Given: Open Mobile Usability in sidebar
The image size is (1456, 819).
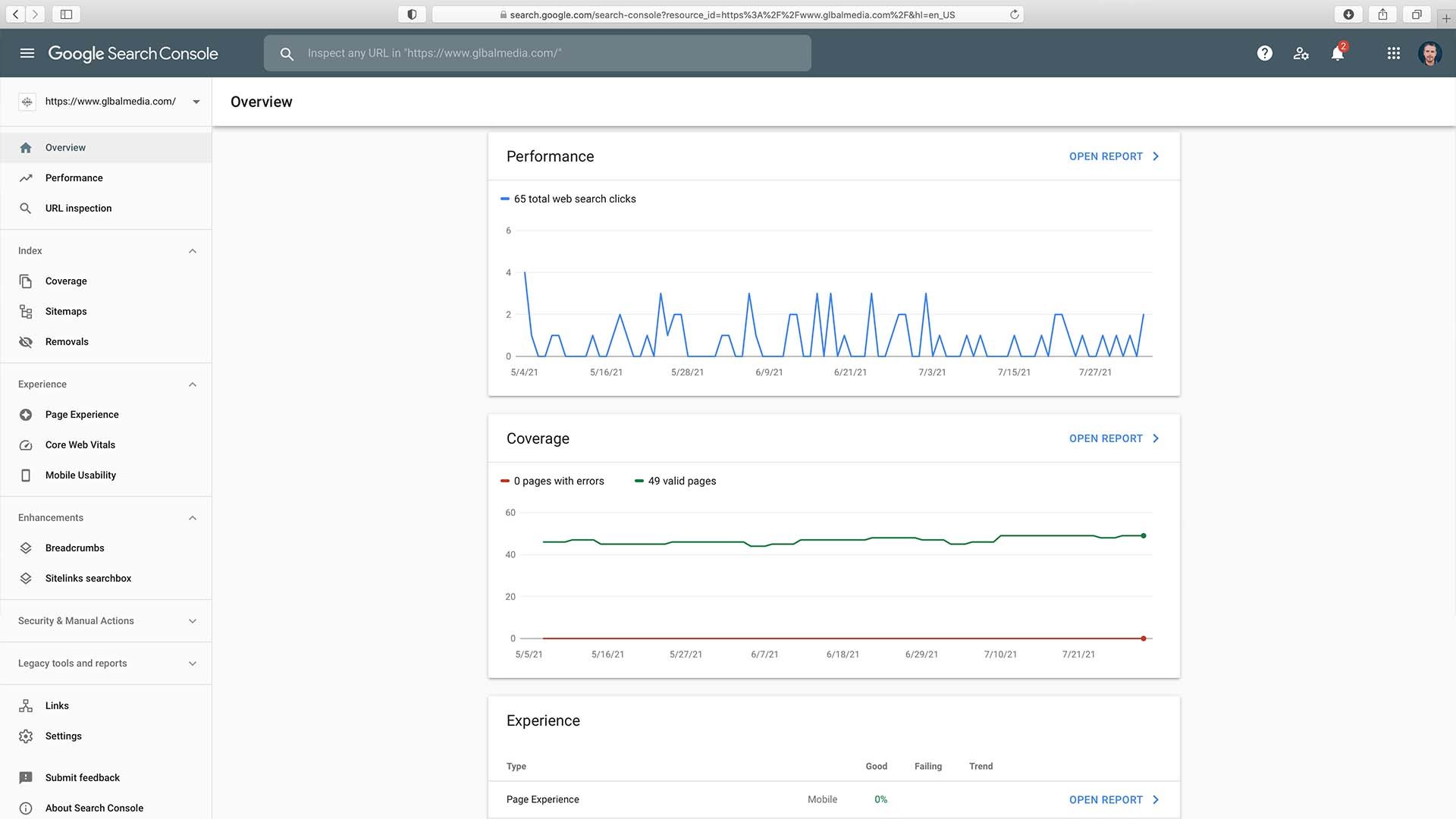Looking at the screenshot, I should click(x=105, y=475).
